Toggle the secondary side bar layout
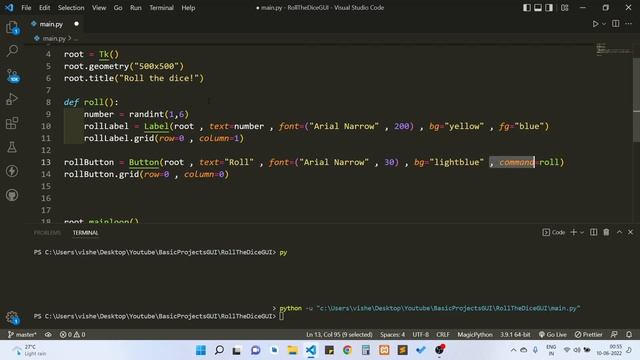 click(x=549, y=7)
